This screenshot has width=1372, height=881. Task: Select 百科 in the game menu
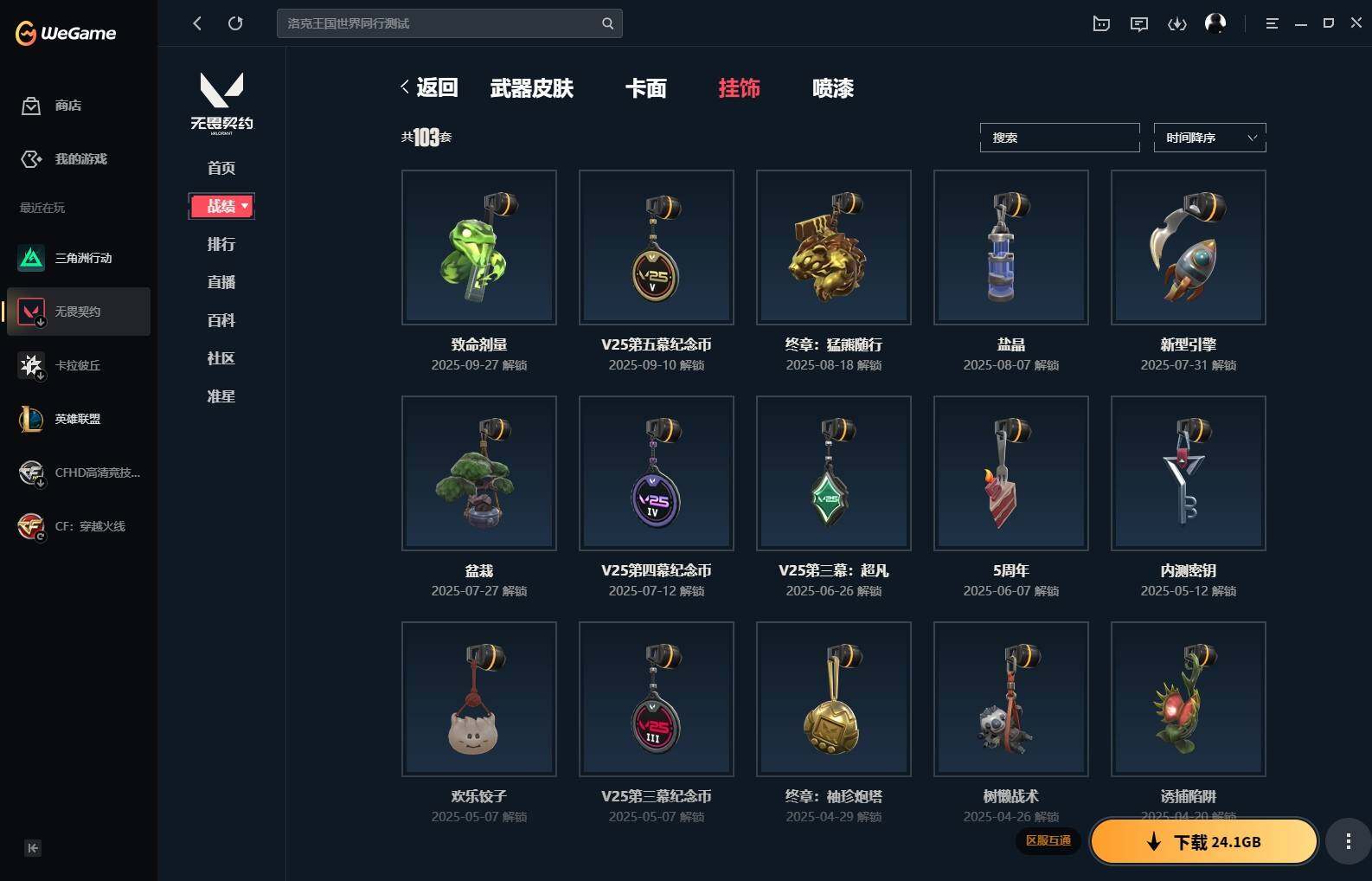[221, 320]
